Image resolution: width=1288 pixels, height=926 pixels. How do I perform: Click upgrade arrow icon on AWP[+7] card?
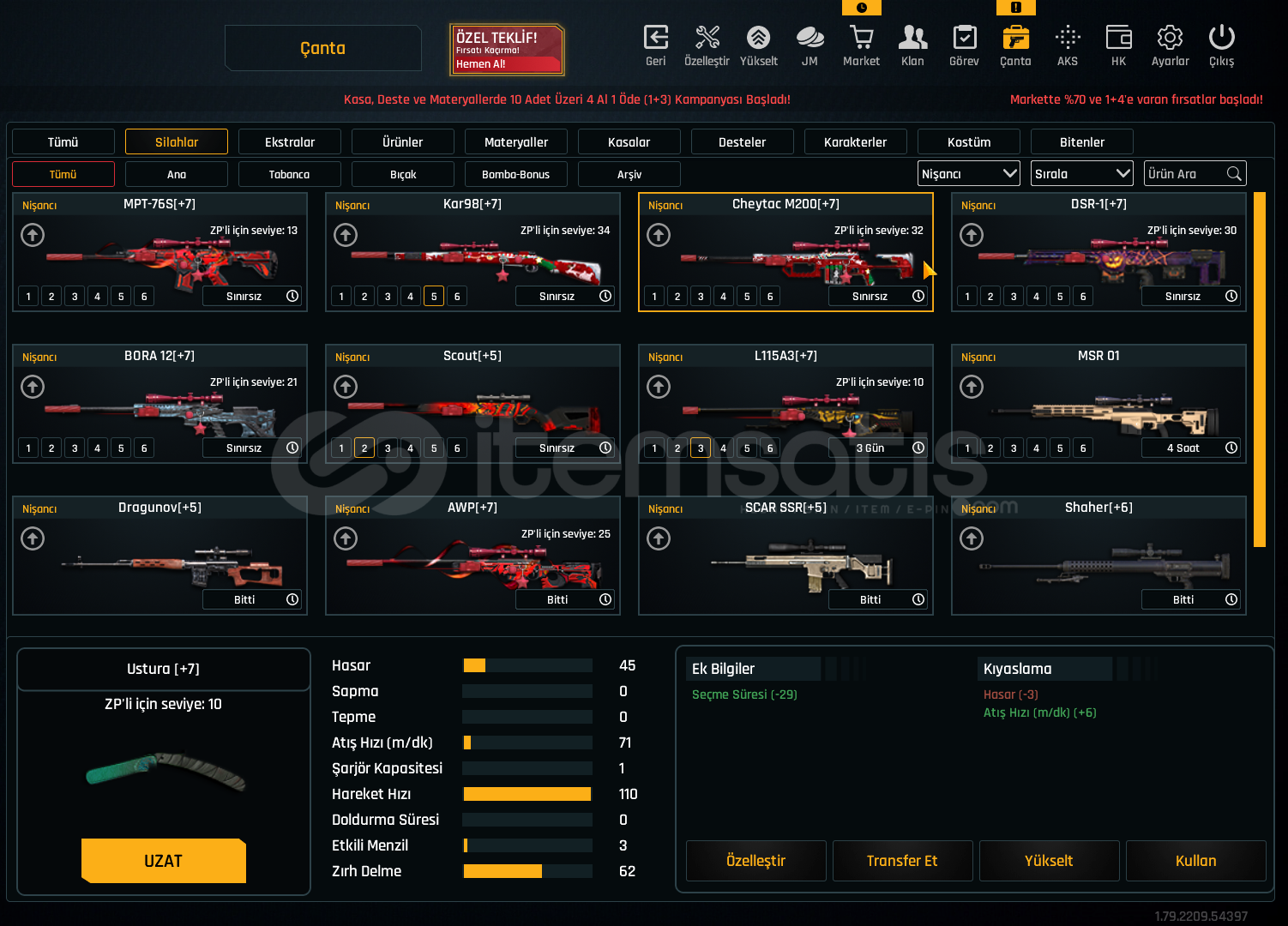tap(346, 538)
